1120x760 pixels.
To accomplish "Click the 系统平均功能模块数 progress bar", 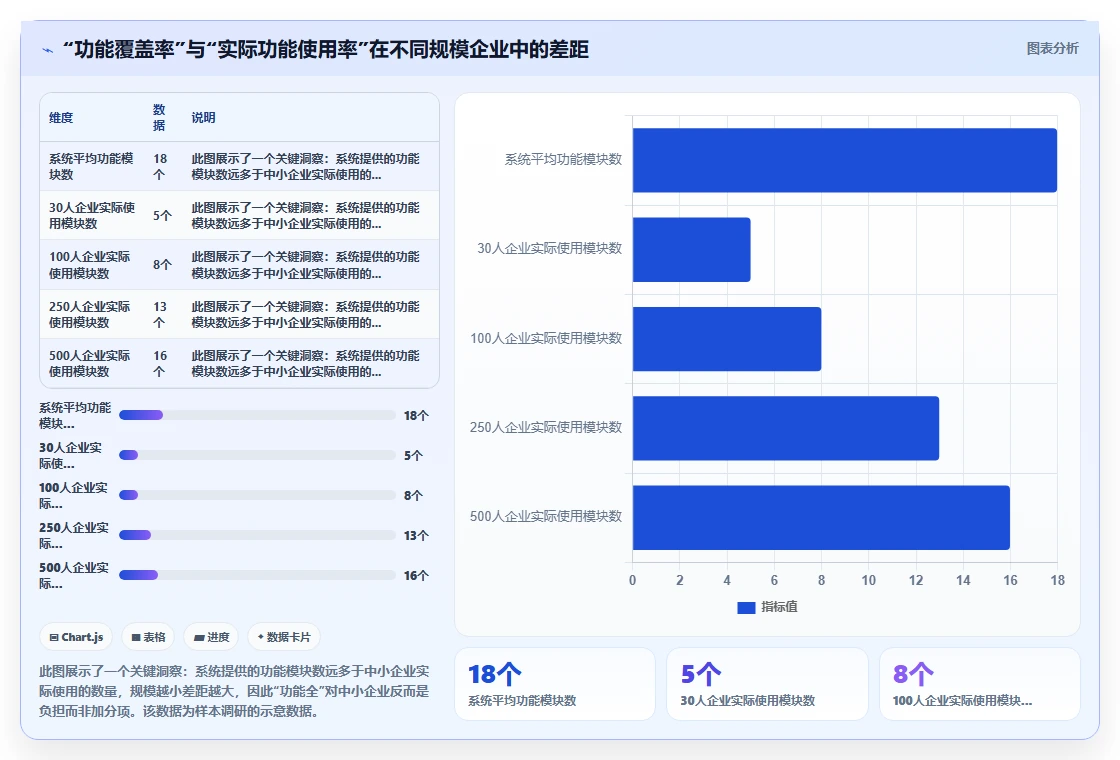I will [257, 415].
